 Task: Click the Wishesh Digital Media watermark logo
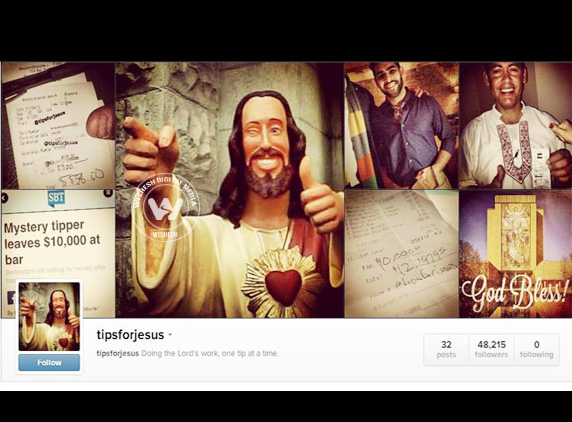click(165, 208)
